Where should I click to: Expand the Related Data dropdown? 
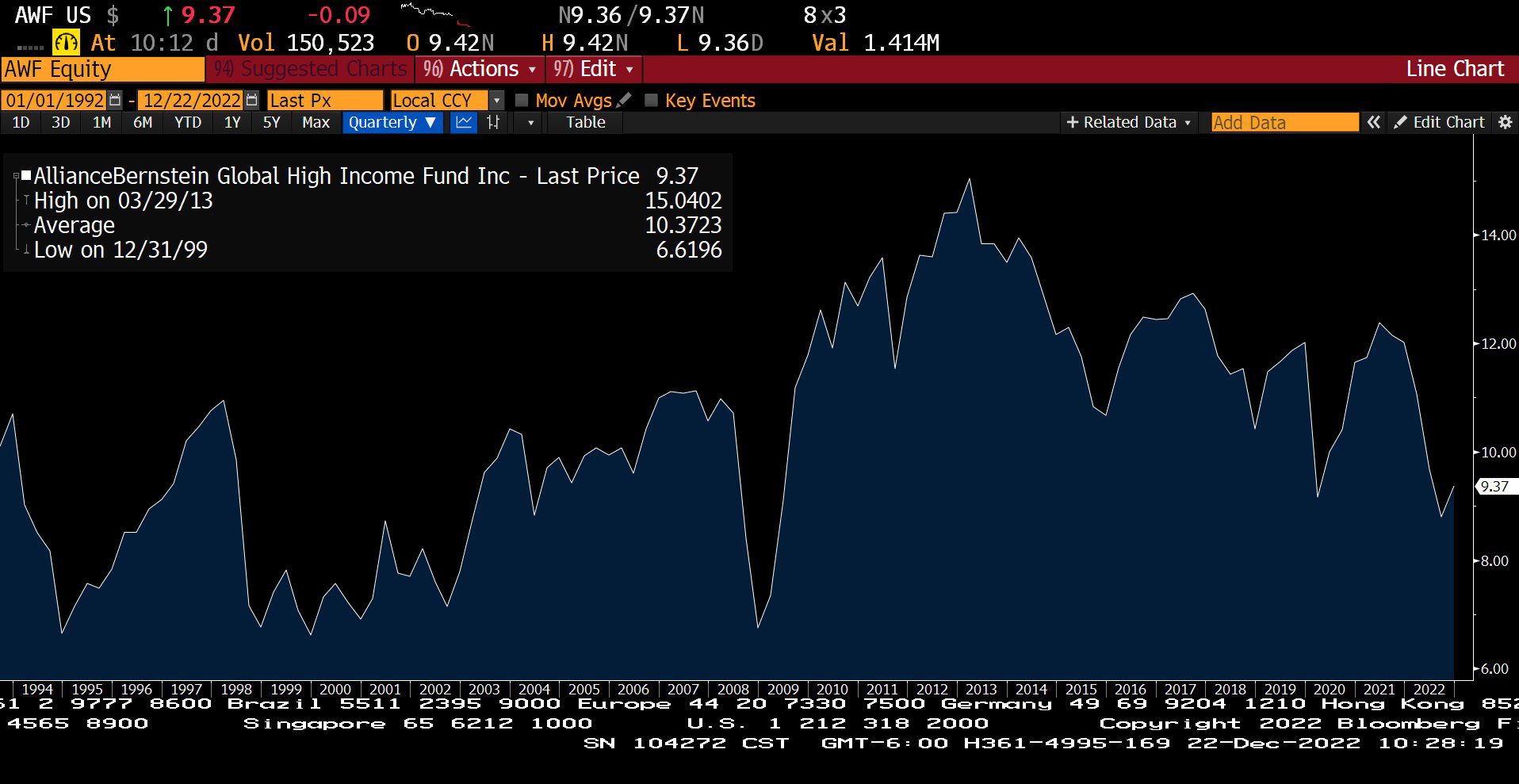pos(1128,122)
